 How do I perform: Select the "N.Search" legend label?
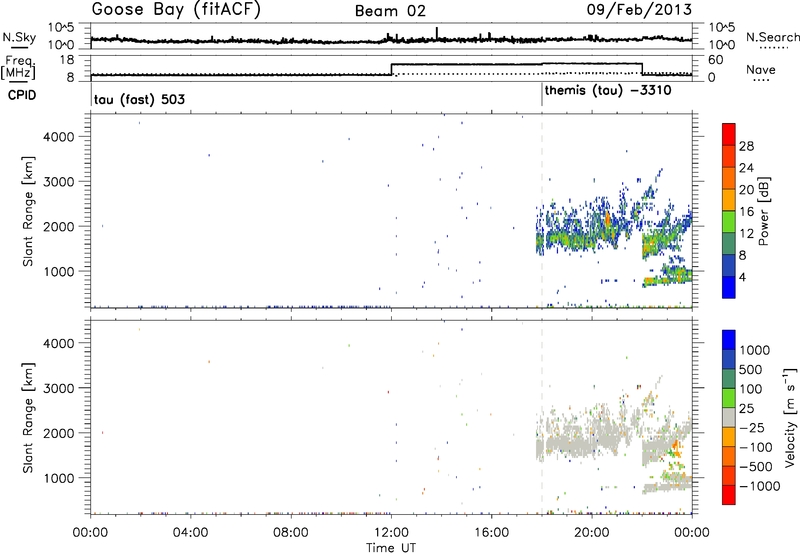772,37
